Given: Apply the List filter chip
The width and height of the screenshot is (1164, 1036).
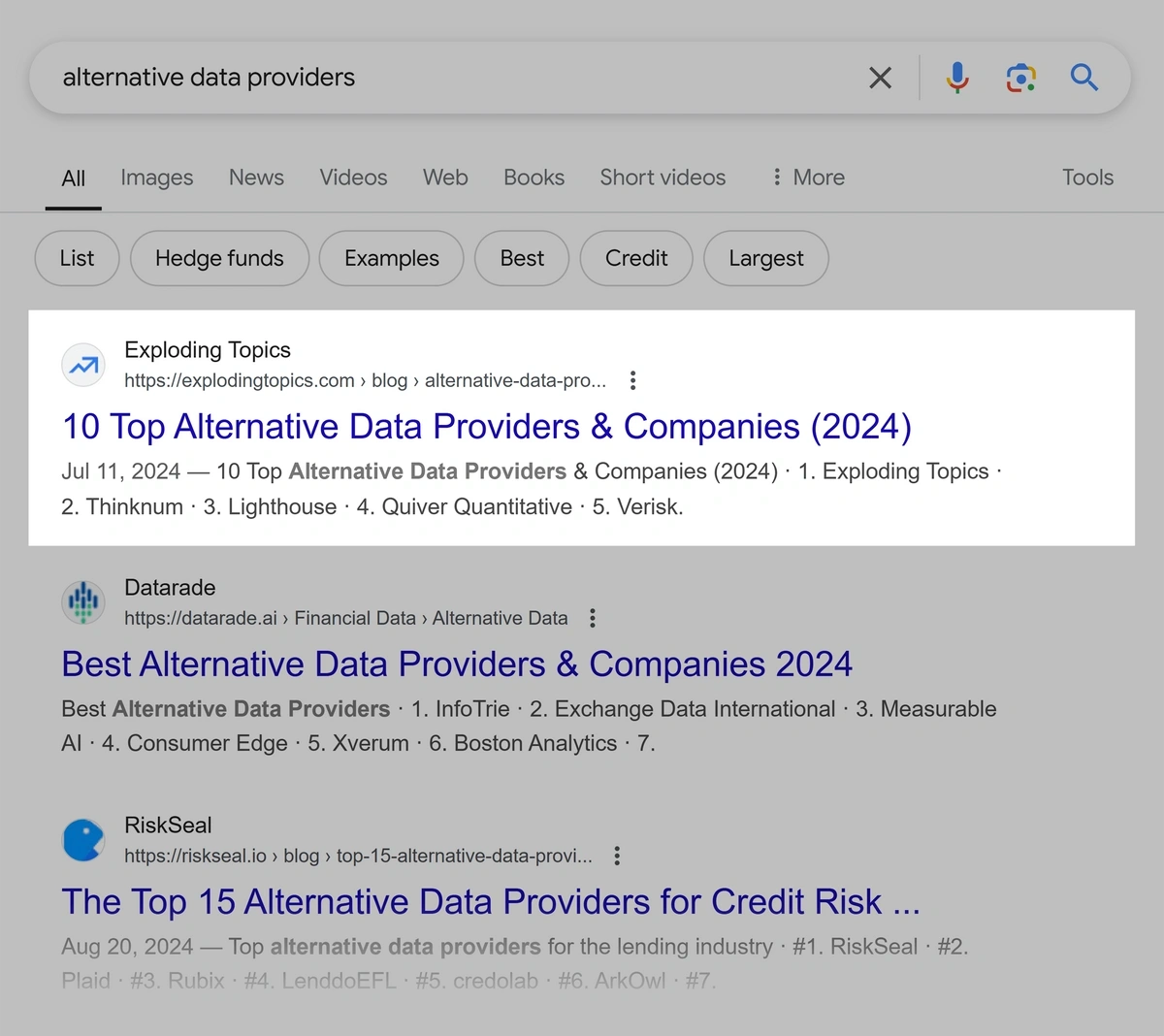Looking at the screenshot, I should tap(77, 258).
